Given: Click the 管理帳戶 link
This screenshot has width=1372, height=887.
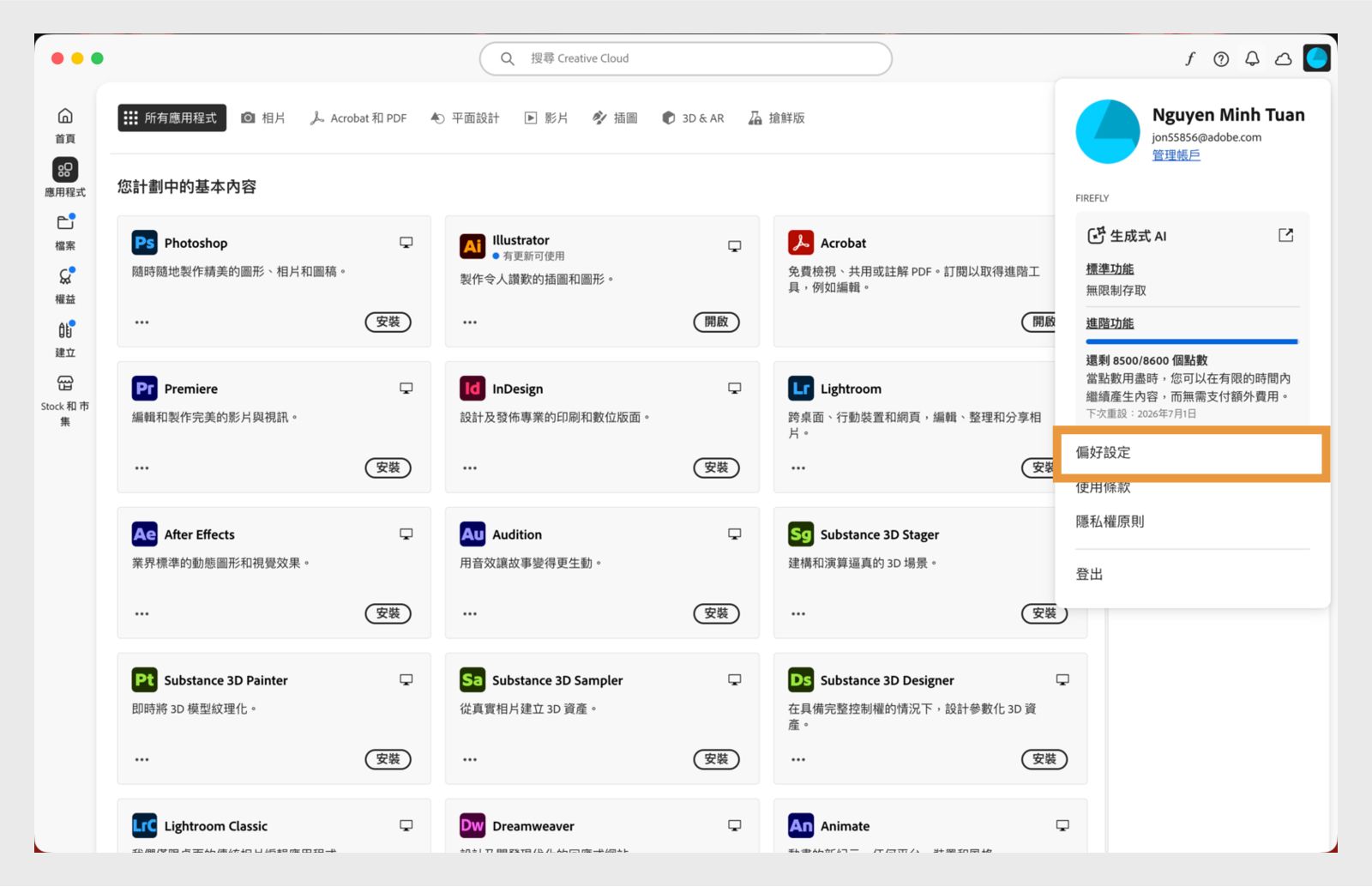Looking at the screenshot, I should pos(1176,155).
